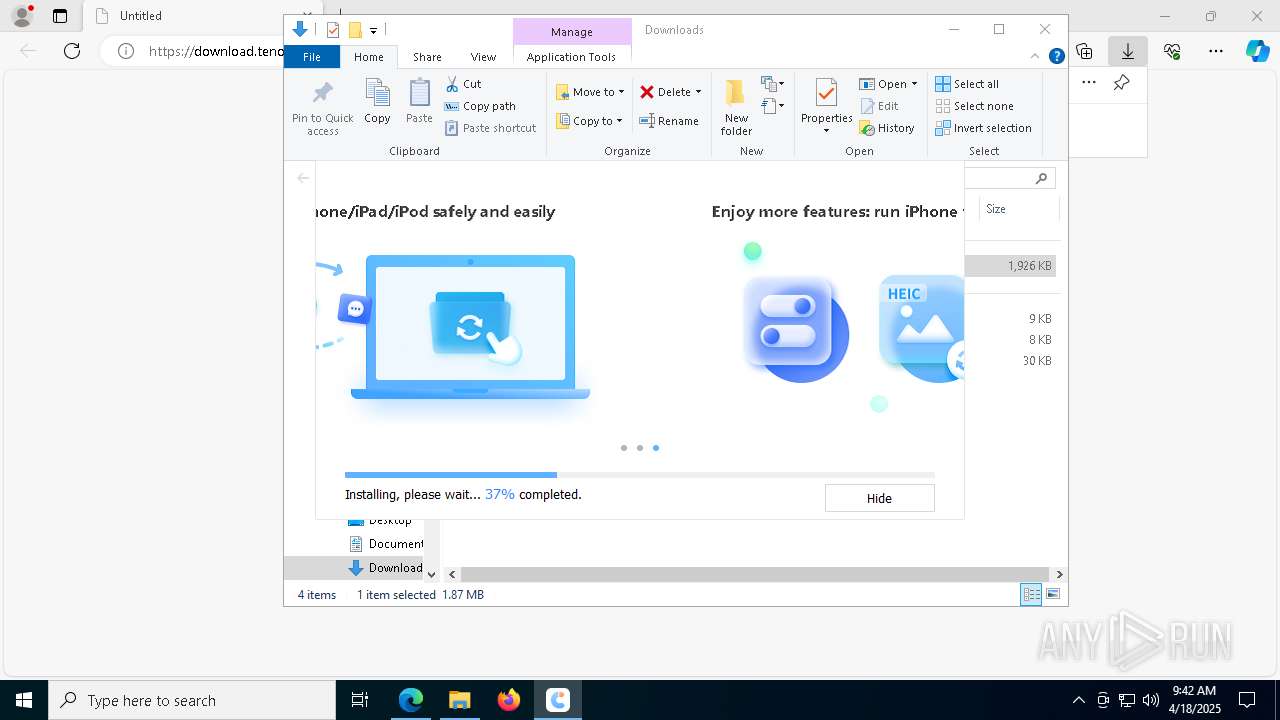The image size is (1280, 720).
Task: Select the second carousel dot
Action: [x=640, y=448]
